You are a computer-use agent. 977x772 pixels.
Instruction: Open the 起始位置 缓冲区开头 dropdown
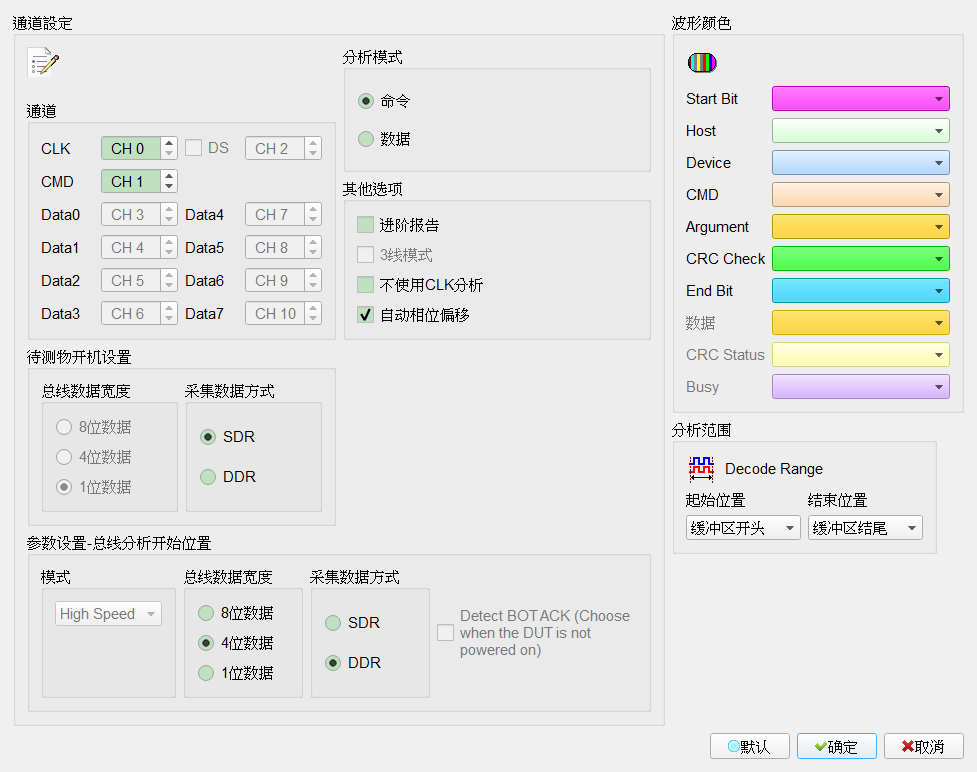743,528
